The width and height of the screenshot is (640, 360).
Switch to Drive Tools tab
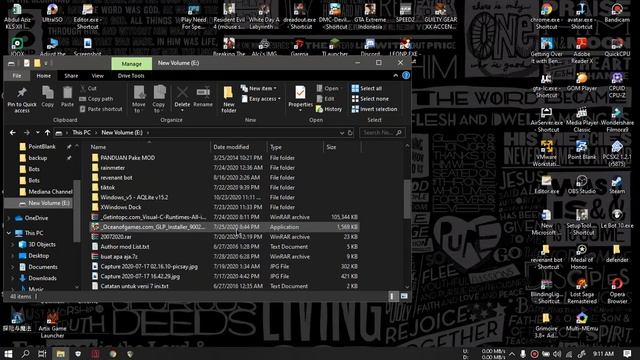131,76
